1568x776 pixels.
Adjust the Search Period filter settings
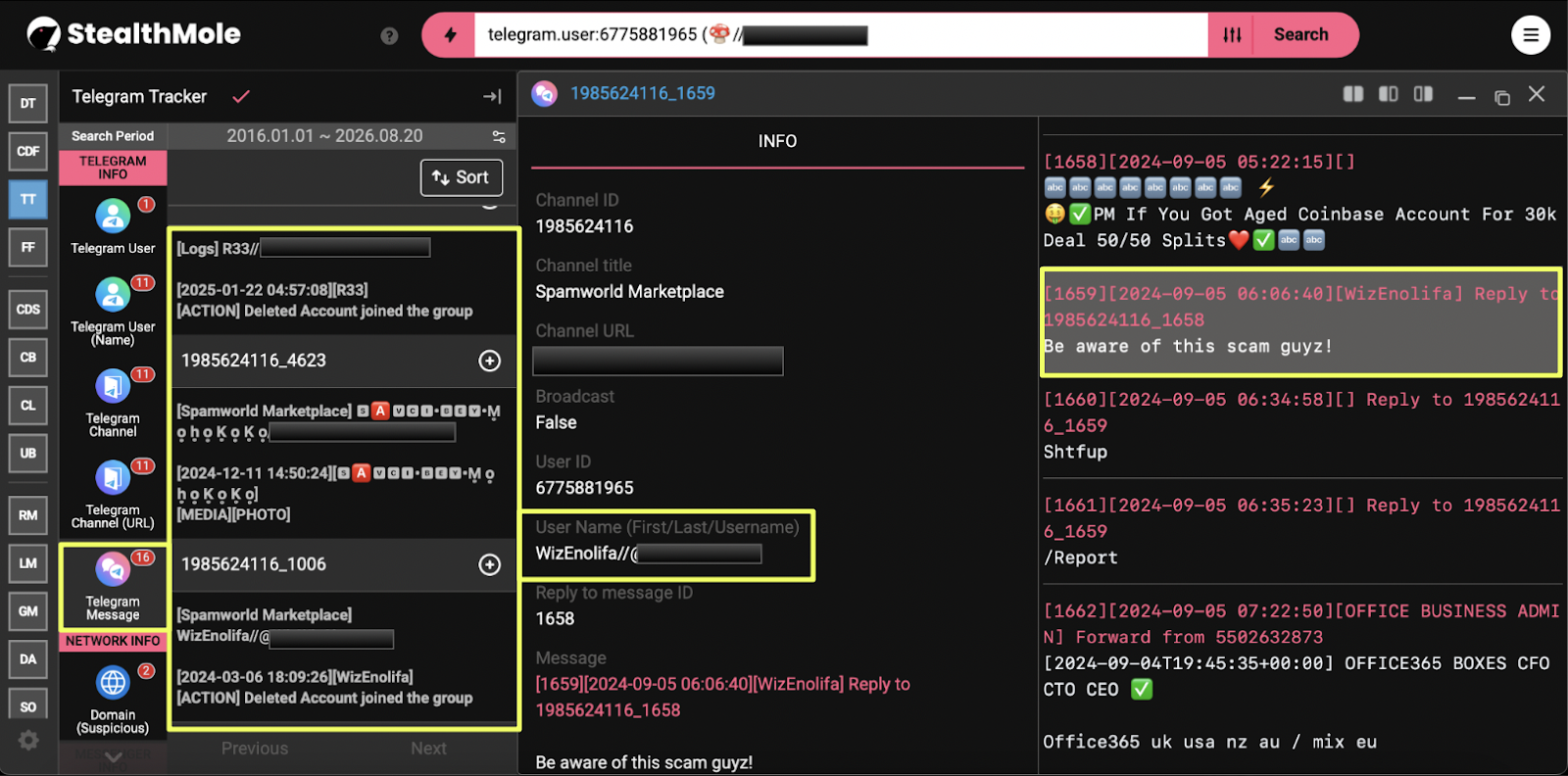click(x=499, y=136)
